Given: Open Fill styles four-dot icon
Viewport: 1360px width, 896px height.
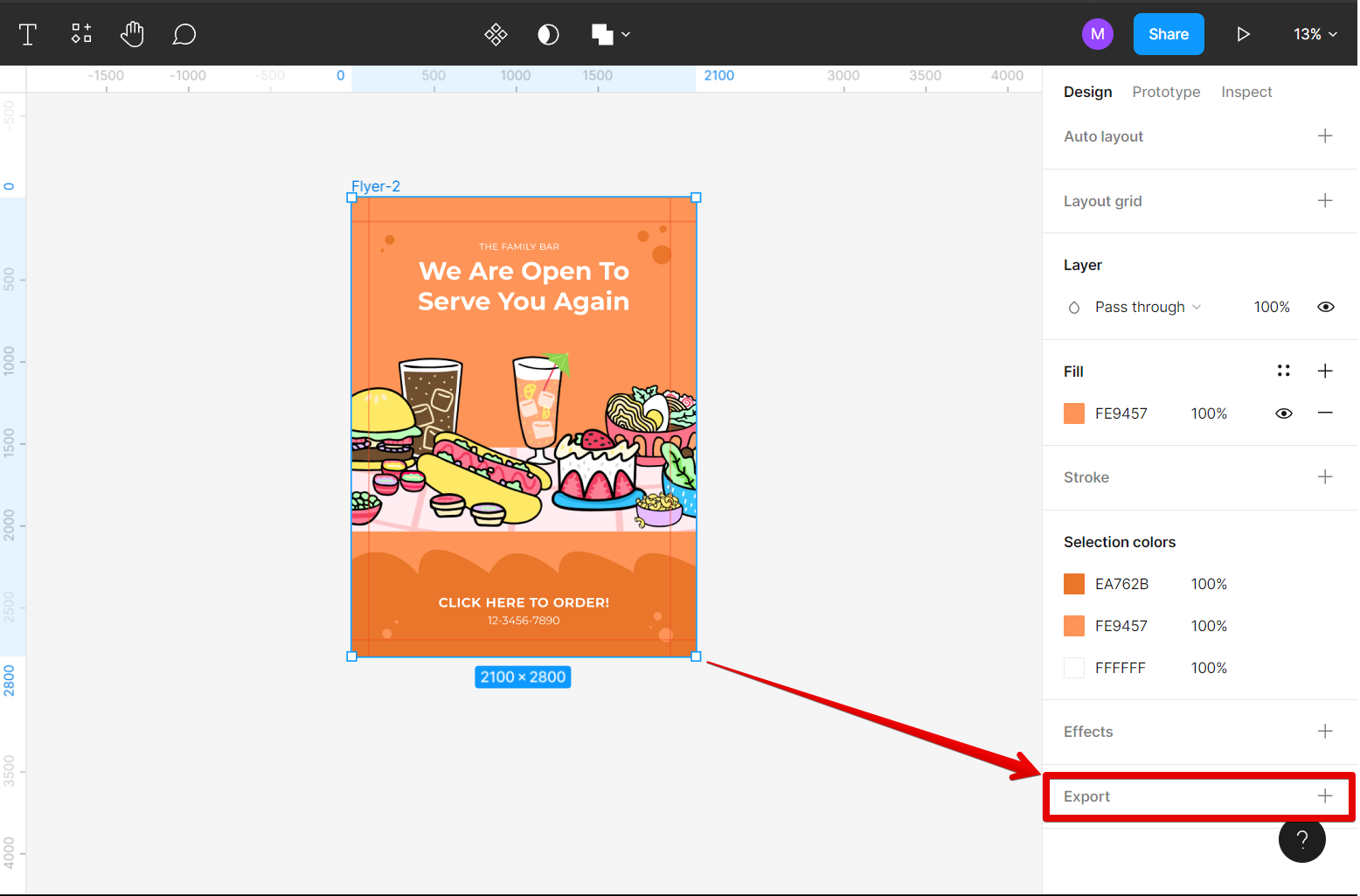Looking at the screenshot, I should [x=1283, y=371].
